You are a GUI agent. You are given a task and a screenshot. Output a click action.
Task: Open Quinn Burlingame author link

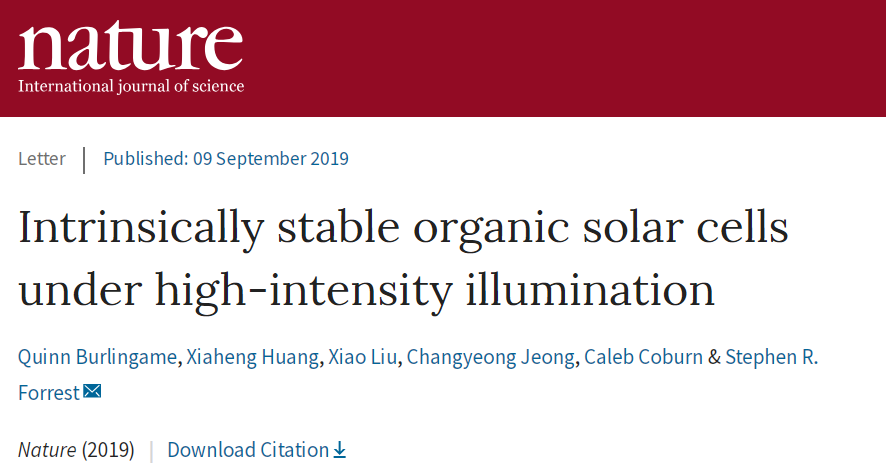coord(97,357)
